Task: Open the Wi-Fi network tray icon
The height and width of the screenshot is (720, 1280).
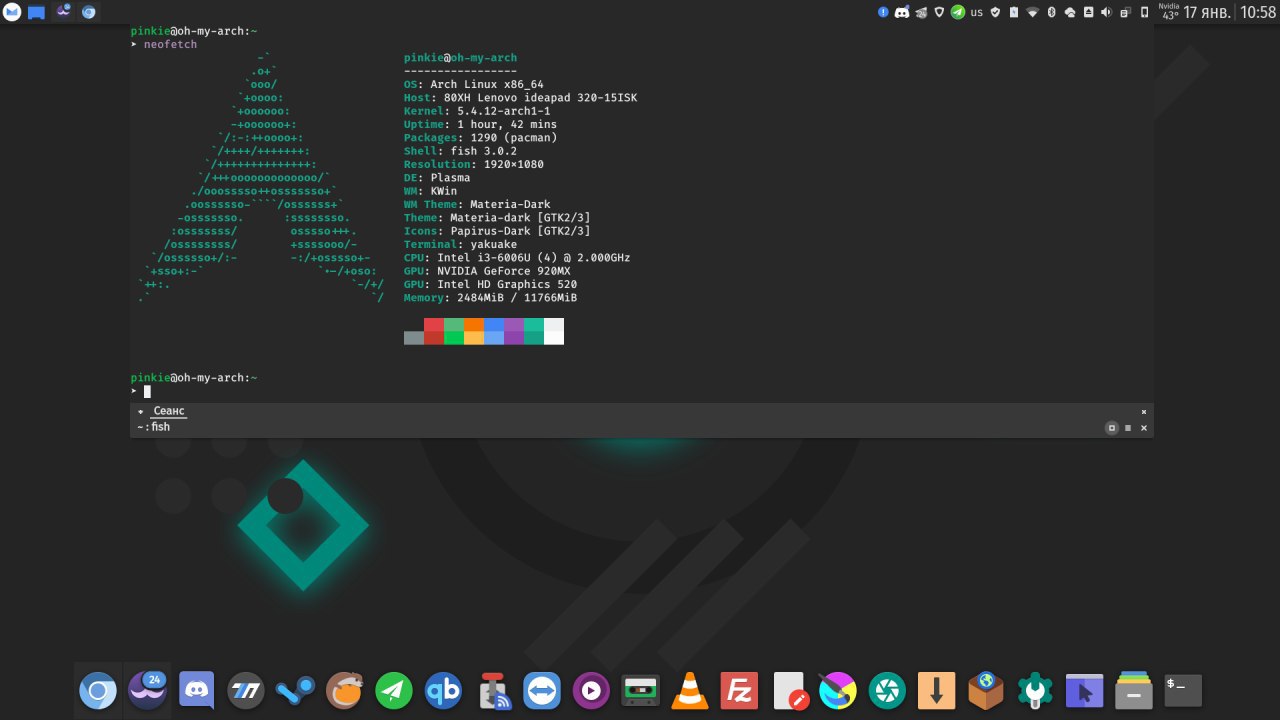Action: click(x=1033, y=12)
